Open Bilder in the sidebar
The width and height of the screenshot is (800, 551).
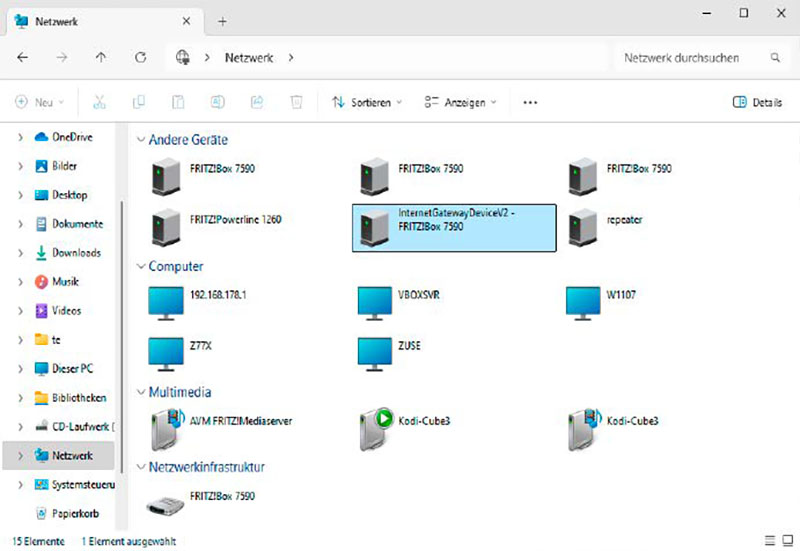[56, 166]
